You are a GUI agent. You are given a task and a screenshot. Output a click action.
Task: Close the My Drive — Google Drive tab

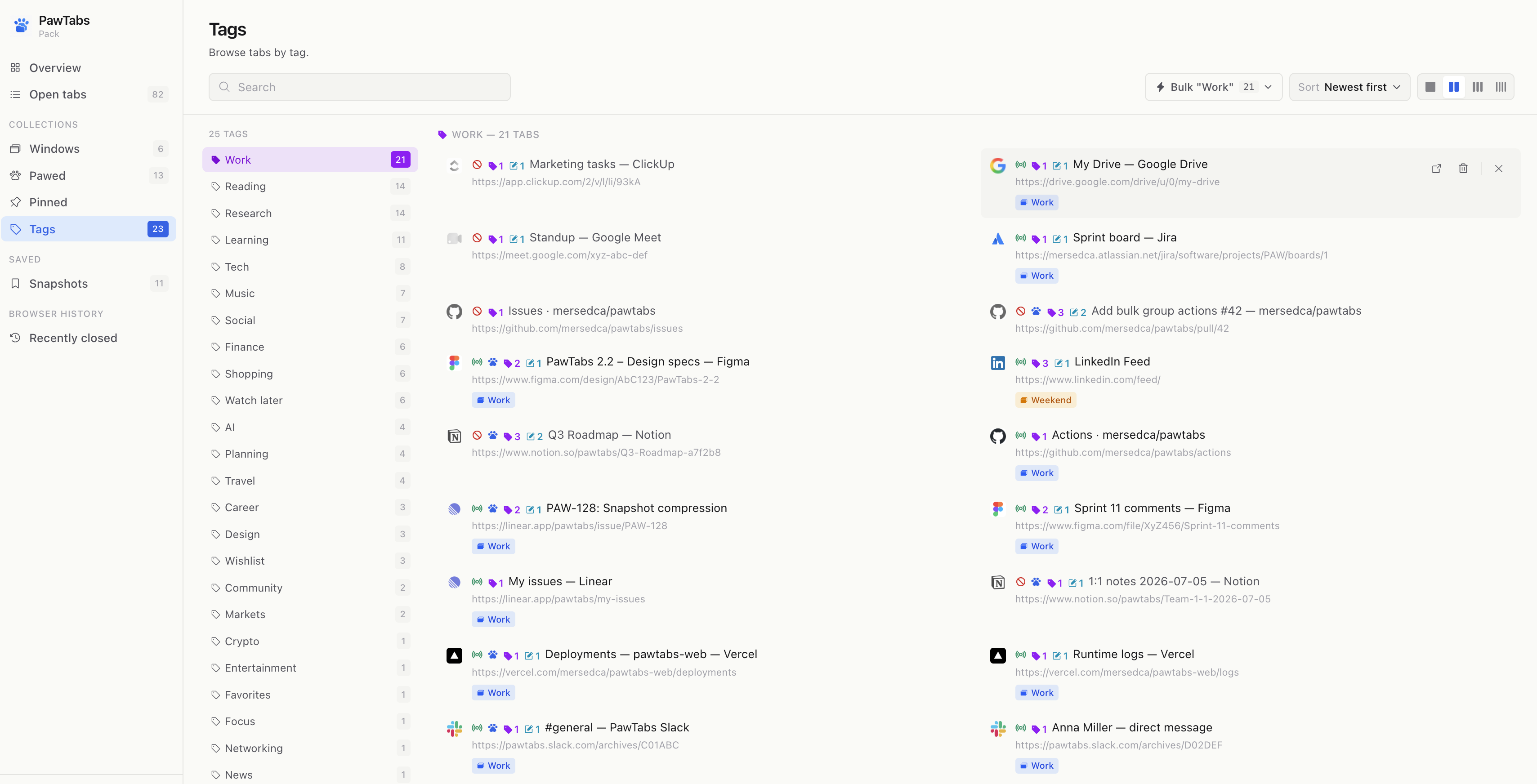[1499, 169]
